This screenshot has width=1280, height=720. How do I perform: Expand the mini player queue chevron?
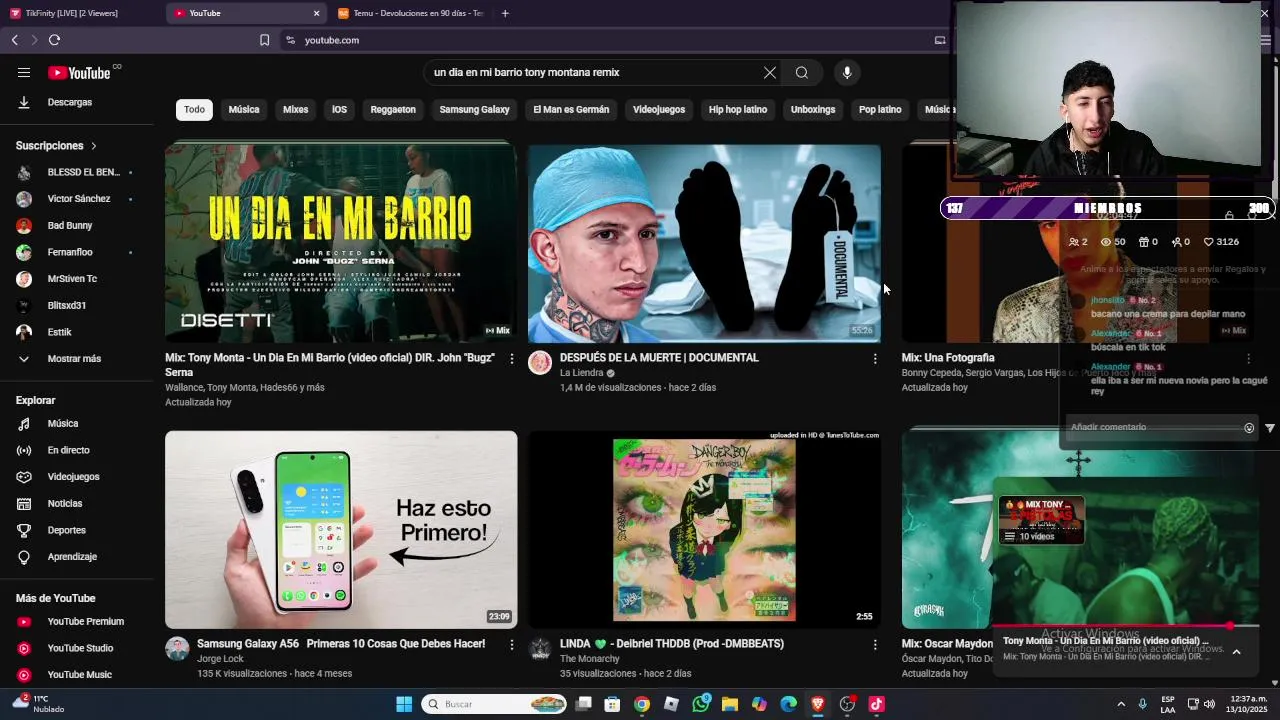tap(1236, 652)
